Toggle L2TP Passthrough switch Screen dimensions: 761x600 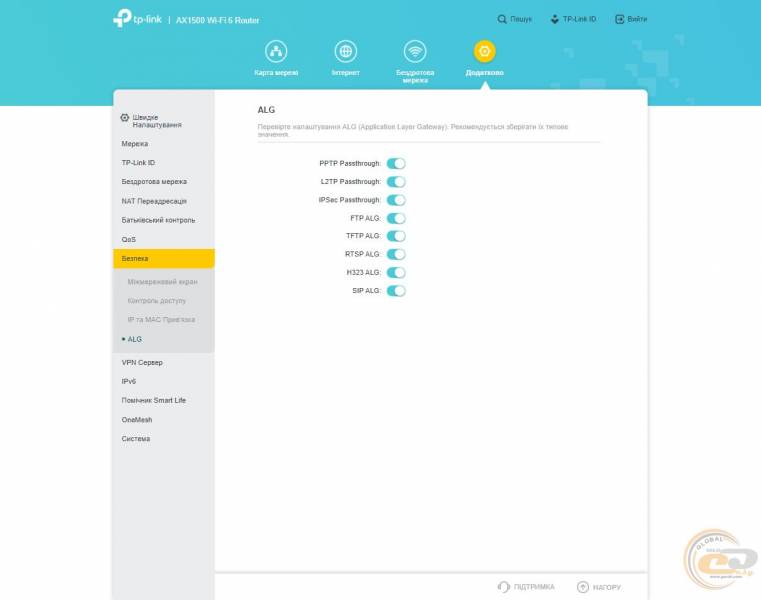[x=396, y=182]
